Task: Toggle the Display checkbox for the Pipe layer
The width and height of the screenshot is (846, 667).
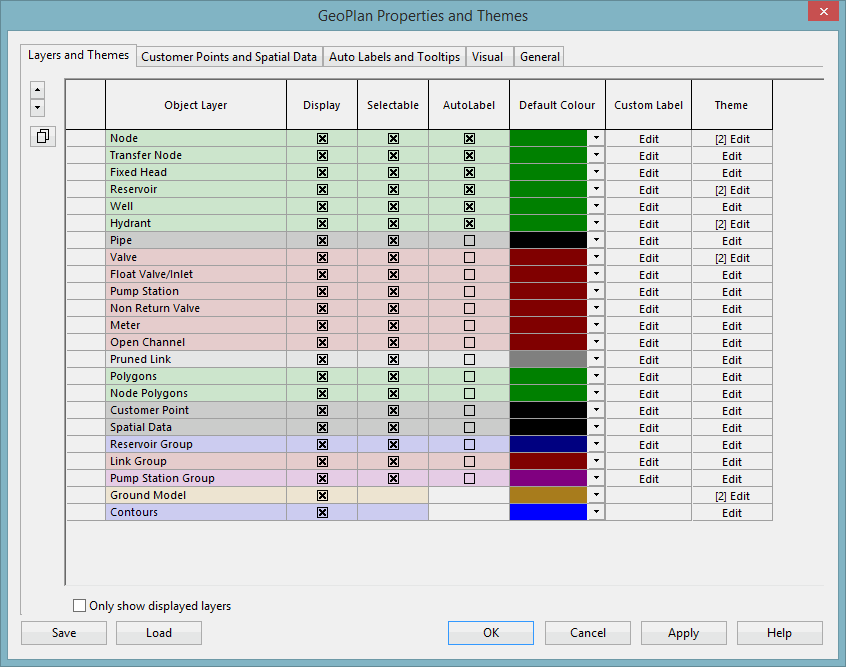Action: click(x=321, y=240)
